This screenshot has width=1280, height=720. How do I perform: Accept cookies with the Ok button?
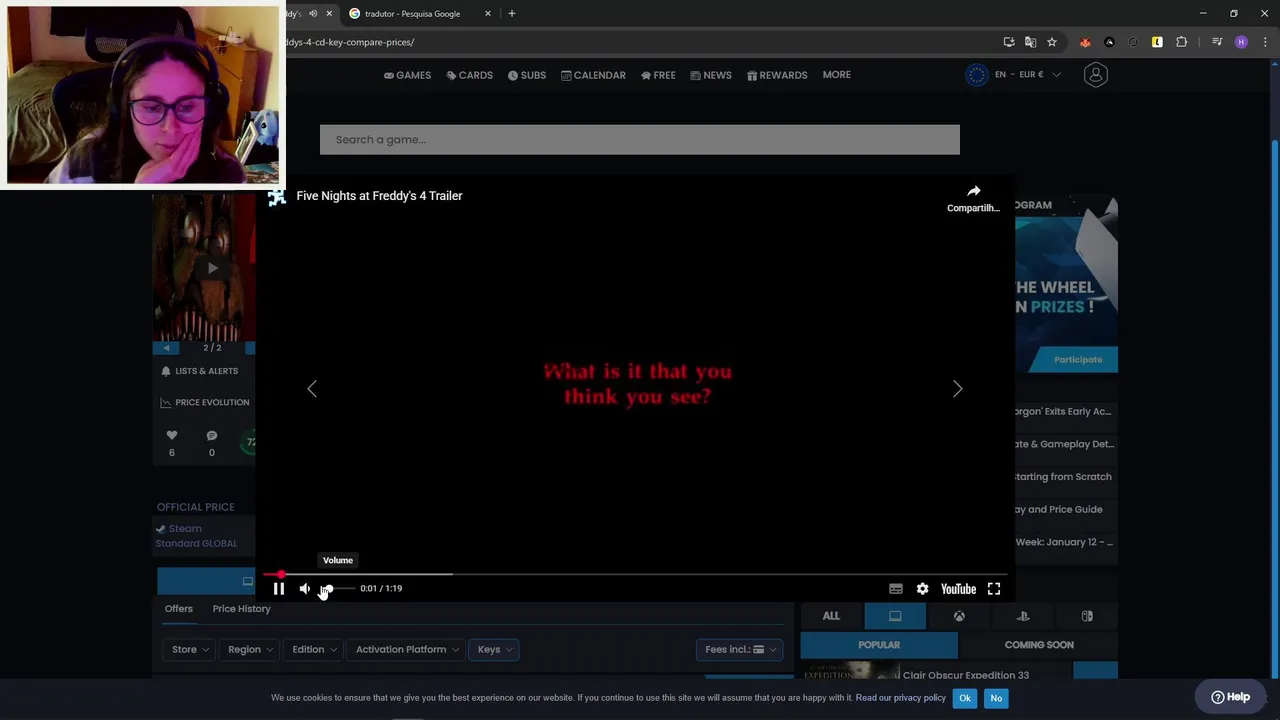pos(965,698)
